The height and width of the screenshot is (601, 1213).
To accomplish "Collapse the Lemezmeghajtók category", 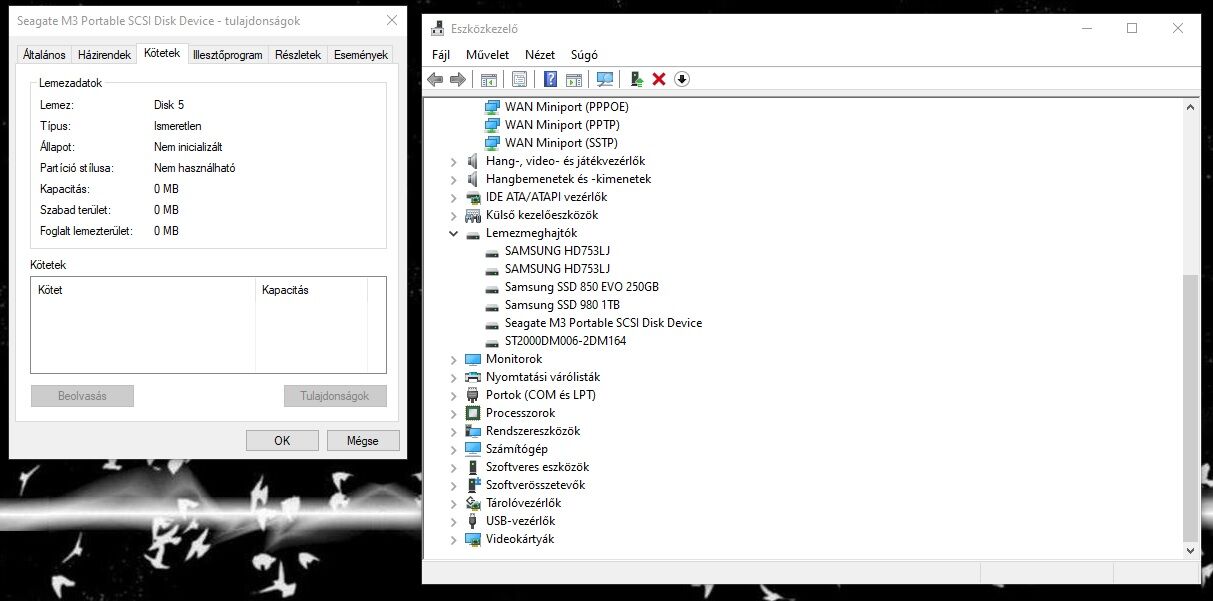I will point(454,233).
